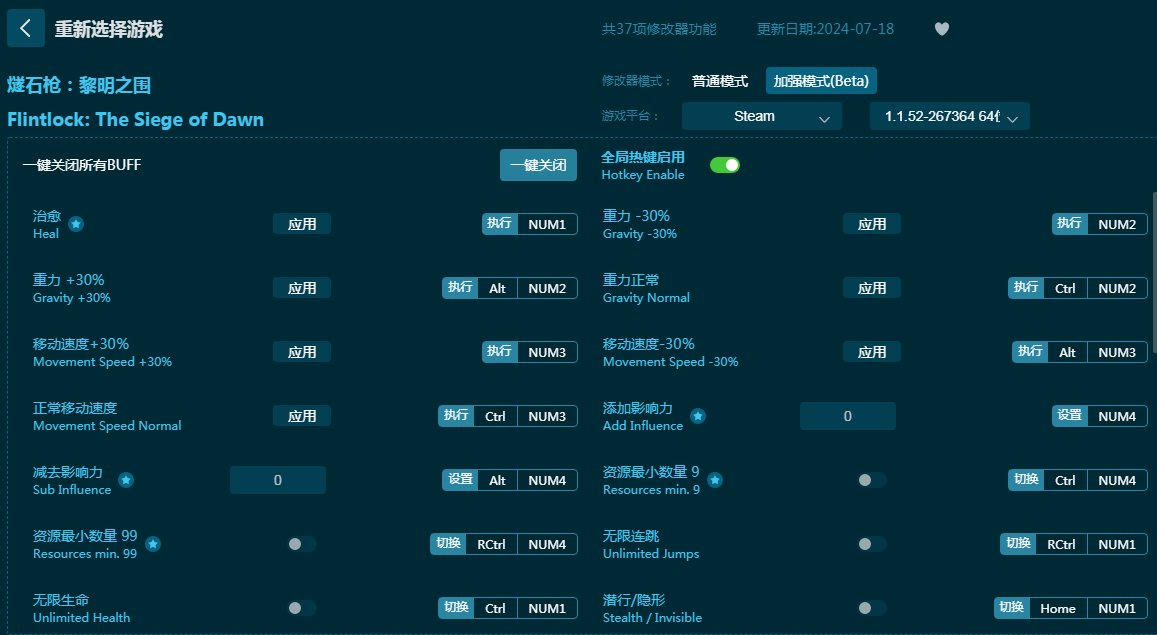Click the back arrow icon
1157x635 pixels.
[x=26, y=28]
